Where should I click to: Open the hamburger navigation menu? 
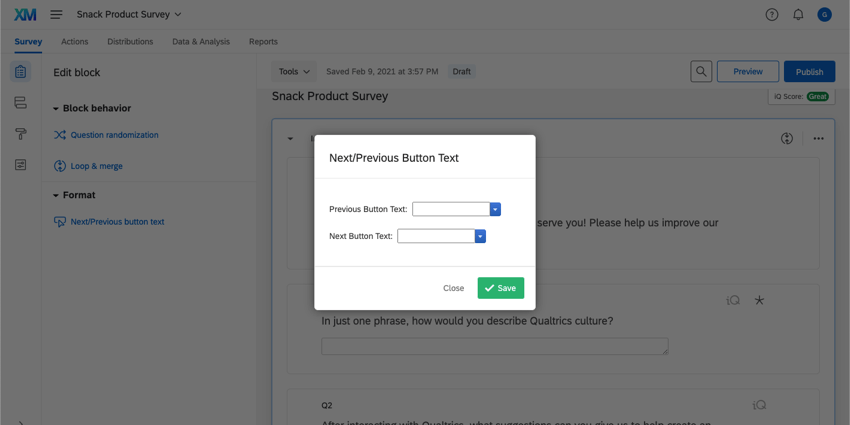(x=56, y=14)
